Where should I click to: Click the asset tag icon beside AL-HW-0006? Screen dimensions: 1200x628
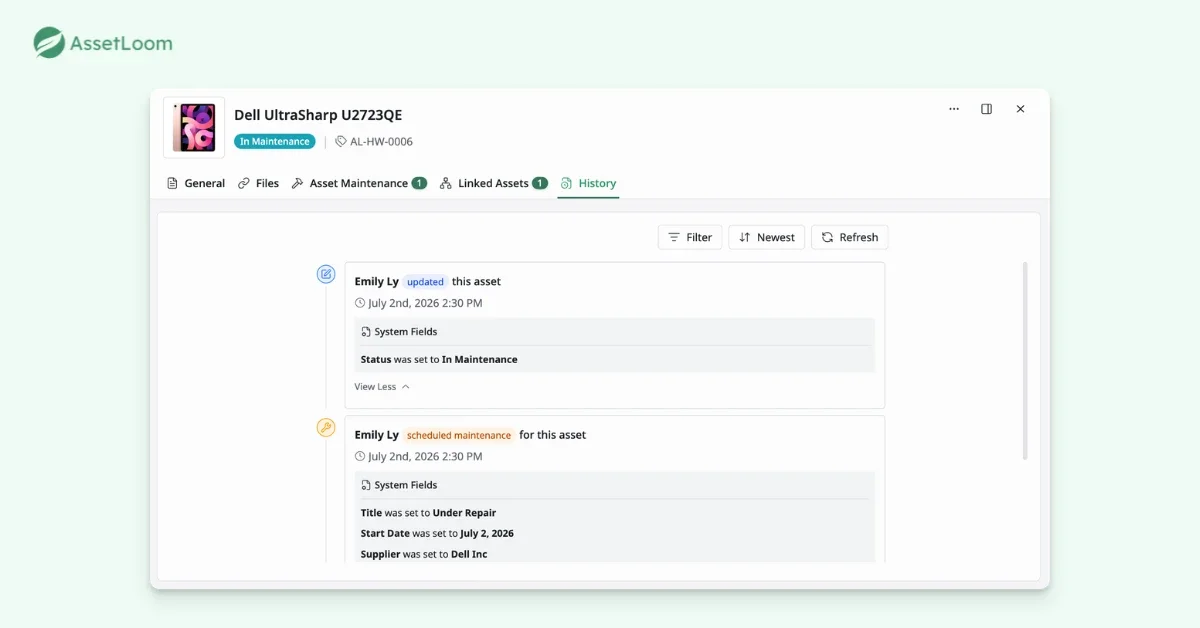tap(340, 142)
